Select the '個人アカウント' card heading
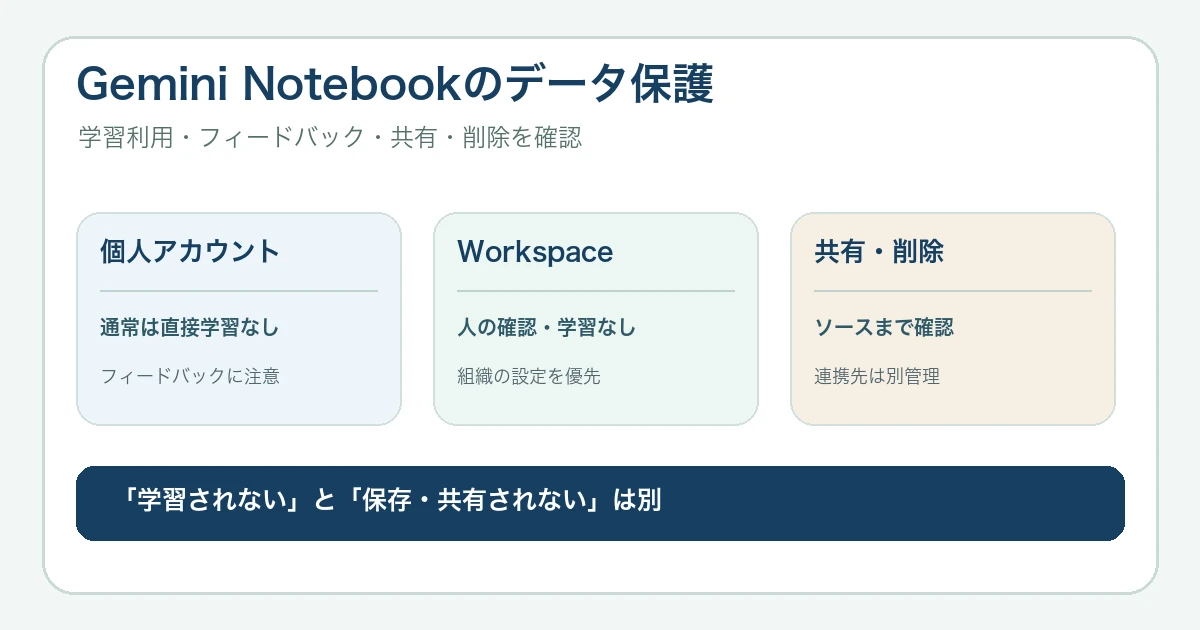1200x630 pixels. [x=190, y=251]
